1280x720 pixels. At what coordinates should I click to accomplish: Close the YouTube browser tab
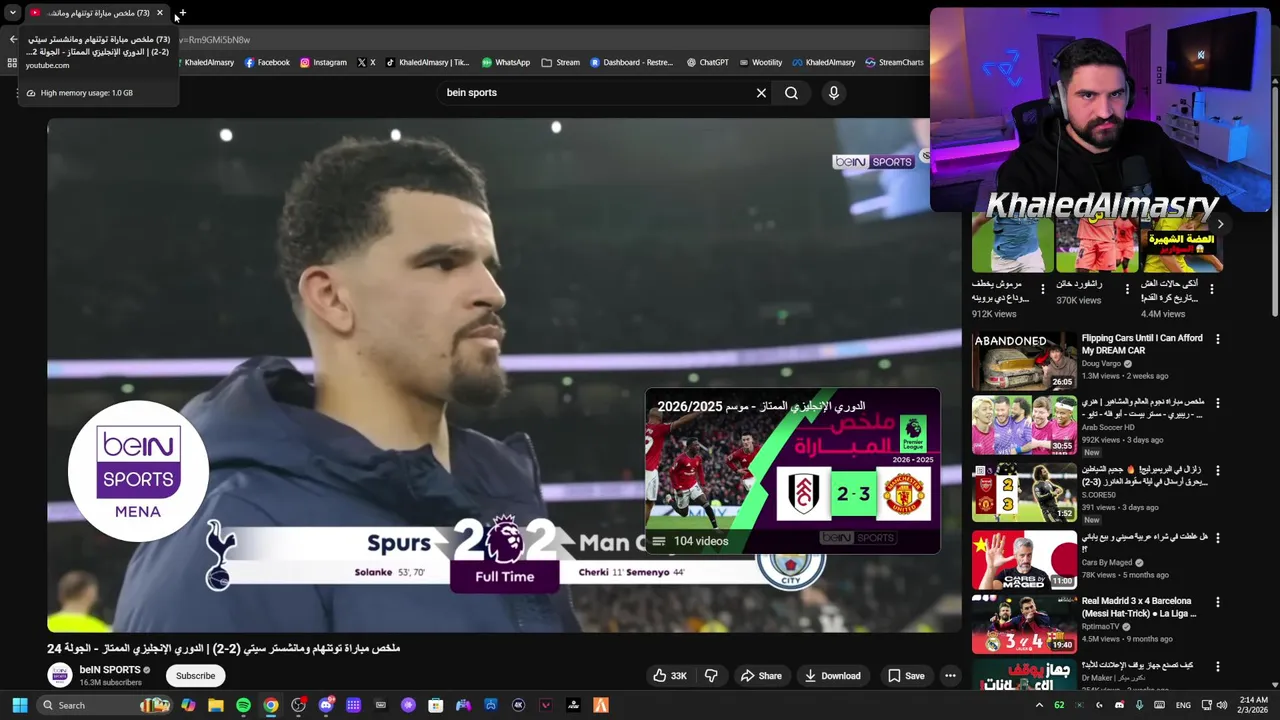pyautogui.click(x=159, y=13)
